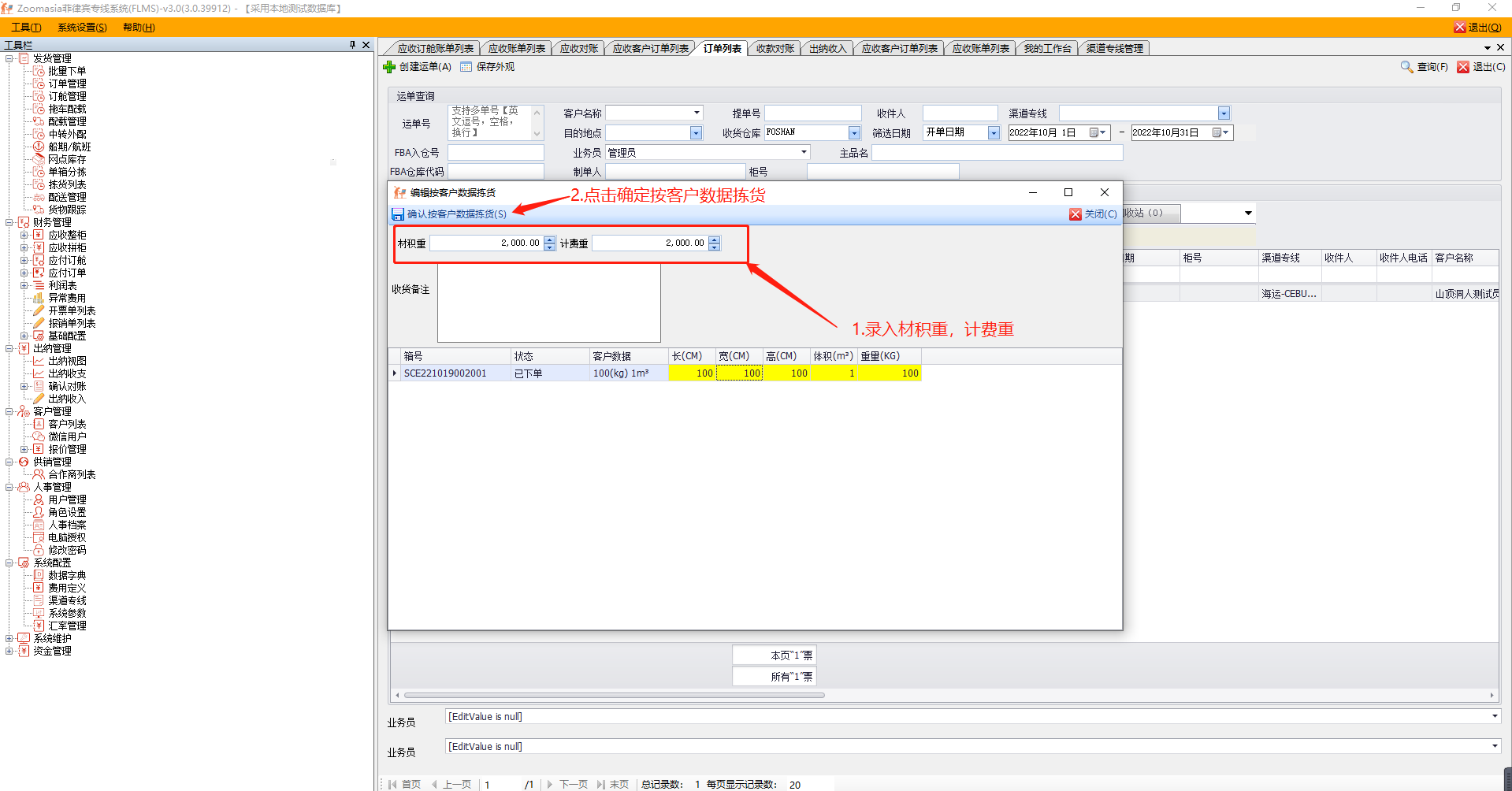Open 拣货列表 in the sidebar tree
The image size is (1512, 791).
(67, 184)
